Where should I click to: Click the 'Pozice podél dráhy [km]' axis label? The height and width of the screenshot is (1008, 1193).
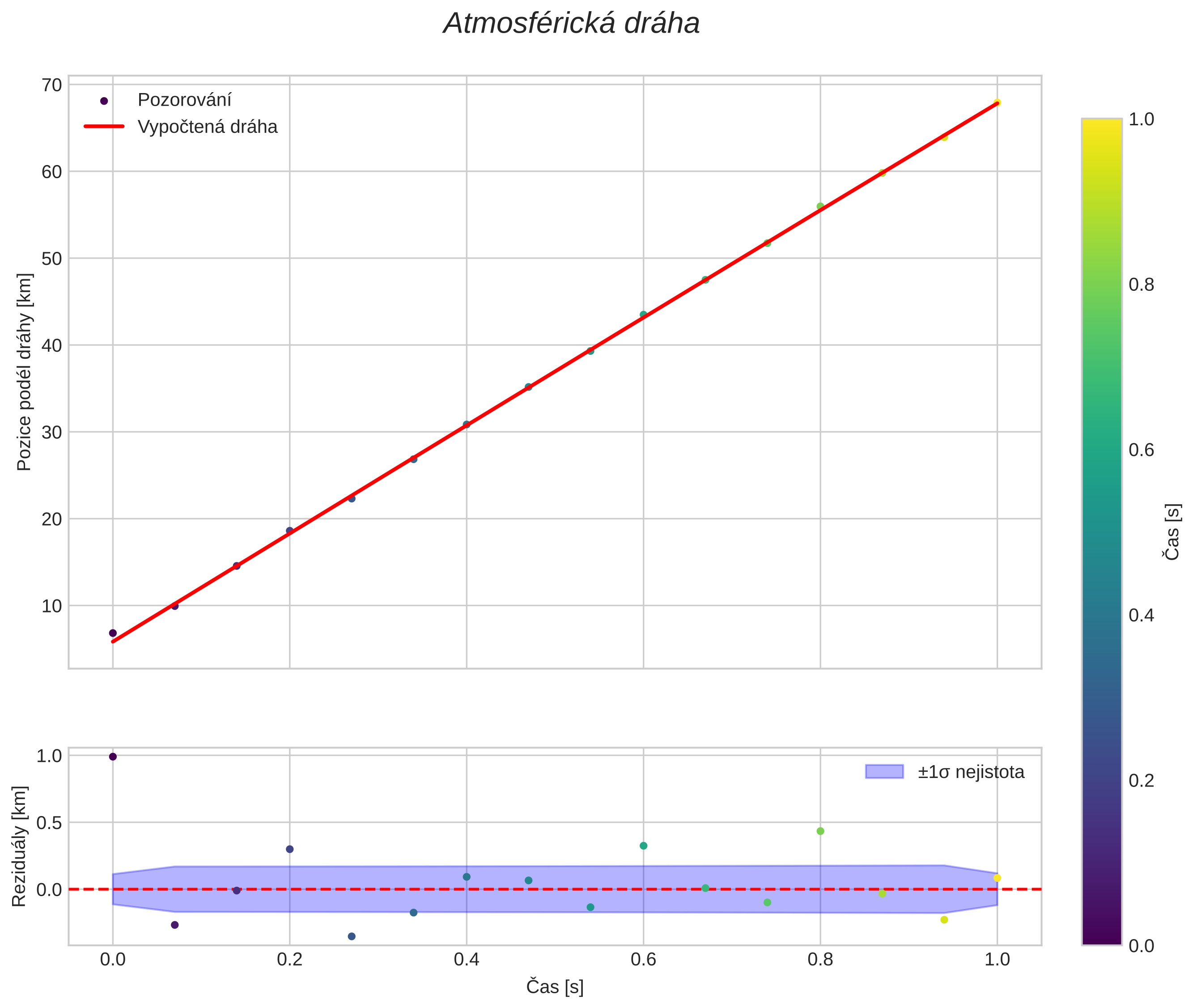pyautogui.click(x=24, y=372)
